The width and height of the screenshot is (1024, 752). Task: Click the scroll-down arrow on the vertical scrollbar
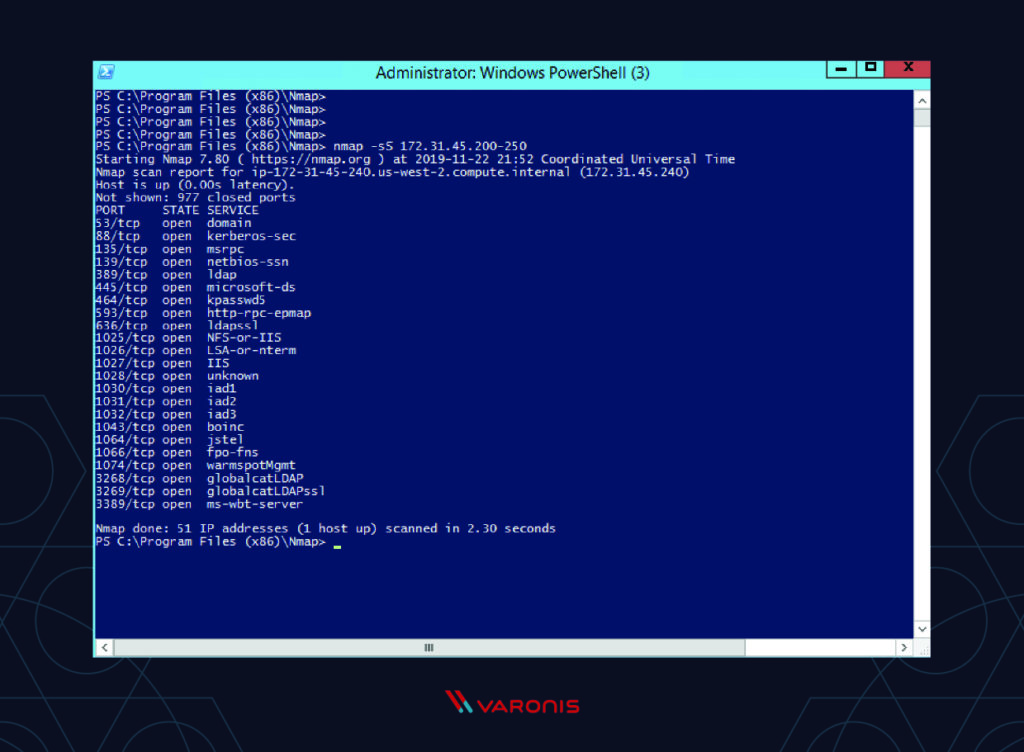click(921, 628)
